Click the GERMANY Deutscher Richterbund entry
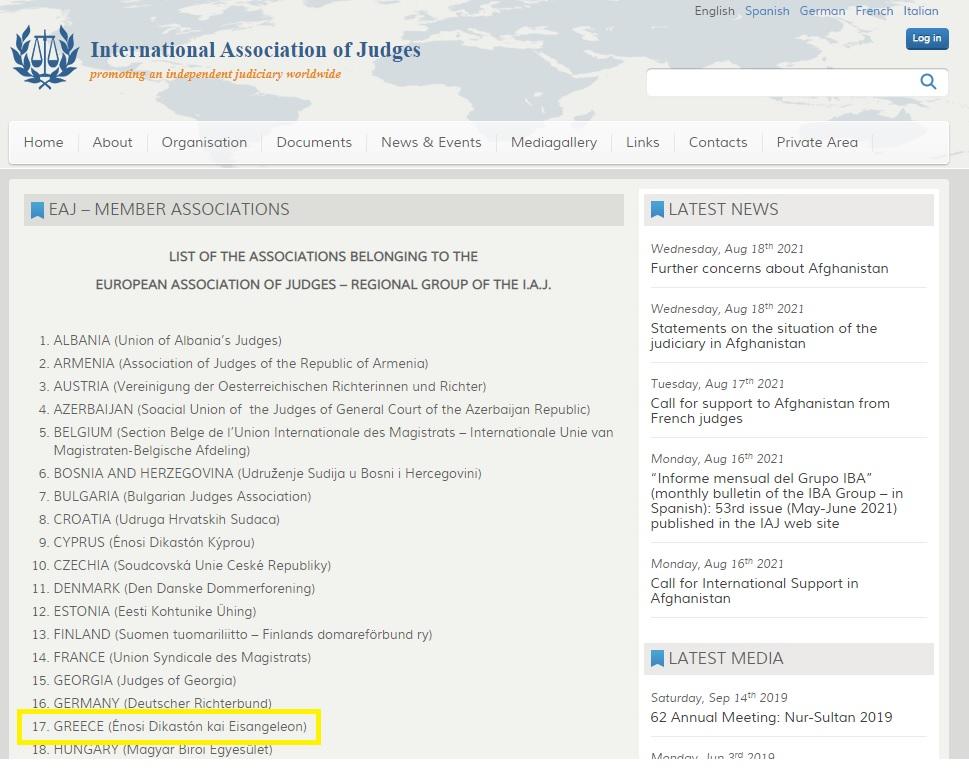Screen dimensions: 969x770 163,703
